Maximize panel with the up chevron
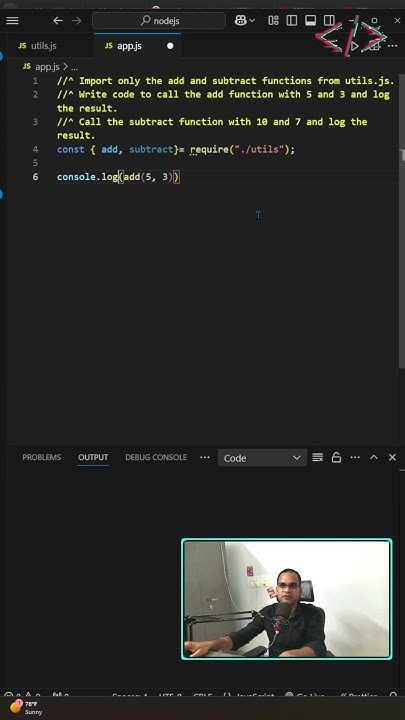This screenshot has height=720, width=405. (x=374, y=457)
